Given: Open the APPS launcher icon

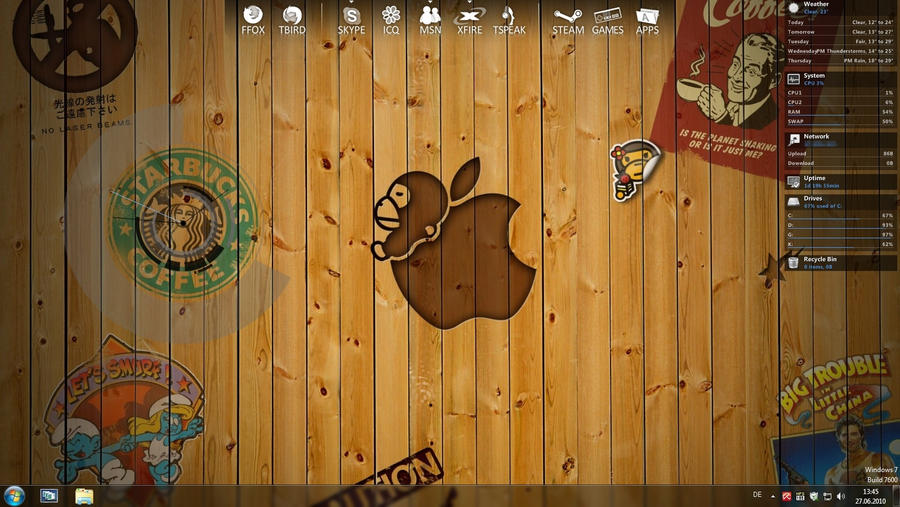Looking at the screenshot, I should (647, 20).
